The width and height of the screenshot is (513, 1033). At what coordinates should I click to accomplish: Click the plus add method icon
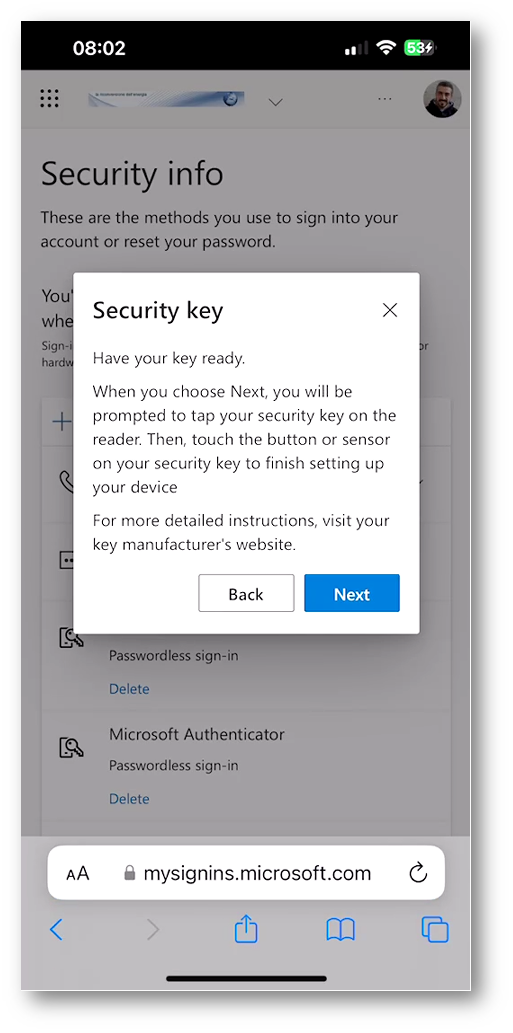point(62,422)
